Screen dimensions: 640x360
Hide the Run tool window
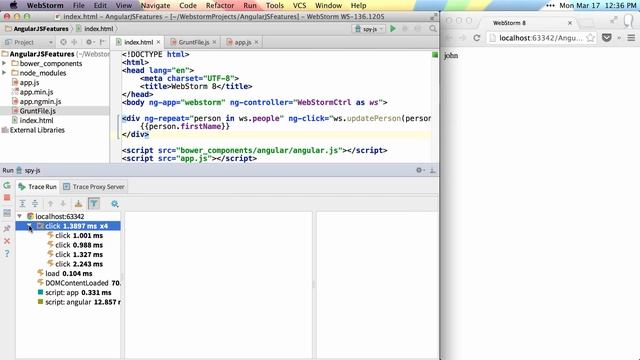pyautogui.click(x=433, y=170)
